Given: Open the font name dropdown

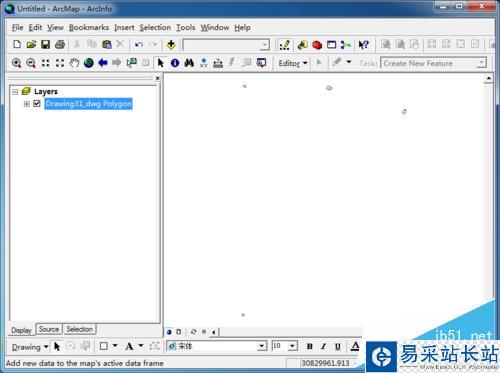Looking at the screenshot, I should point(262,346).
